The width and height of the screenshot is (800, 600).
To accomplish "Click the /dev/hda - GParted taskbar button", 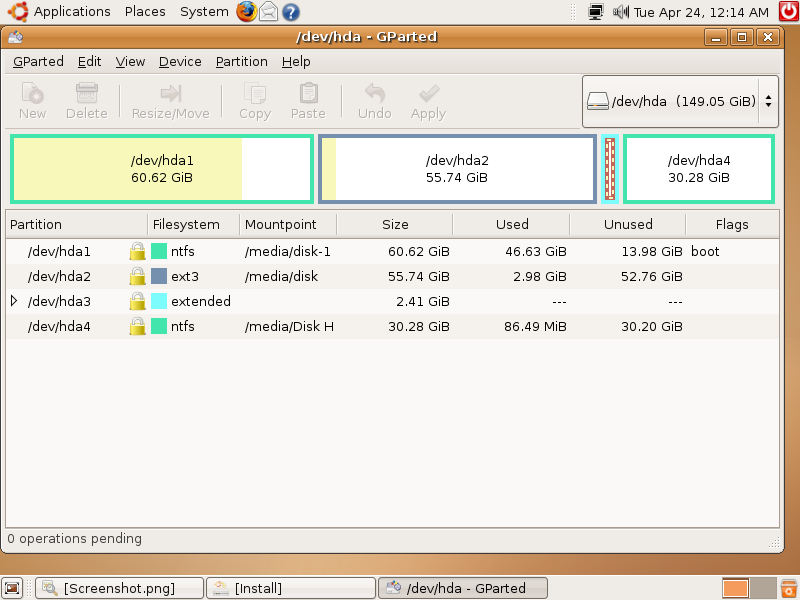I will click(462, 588).
